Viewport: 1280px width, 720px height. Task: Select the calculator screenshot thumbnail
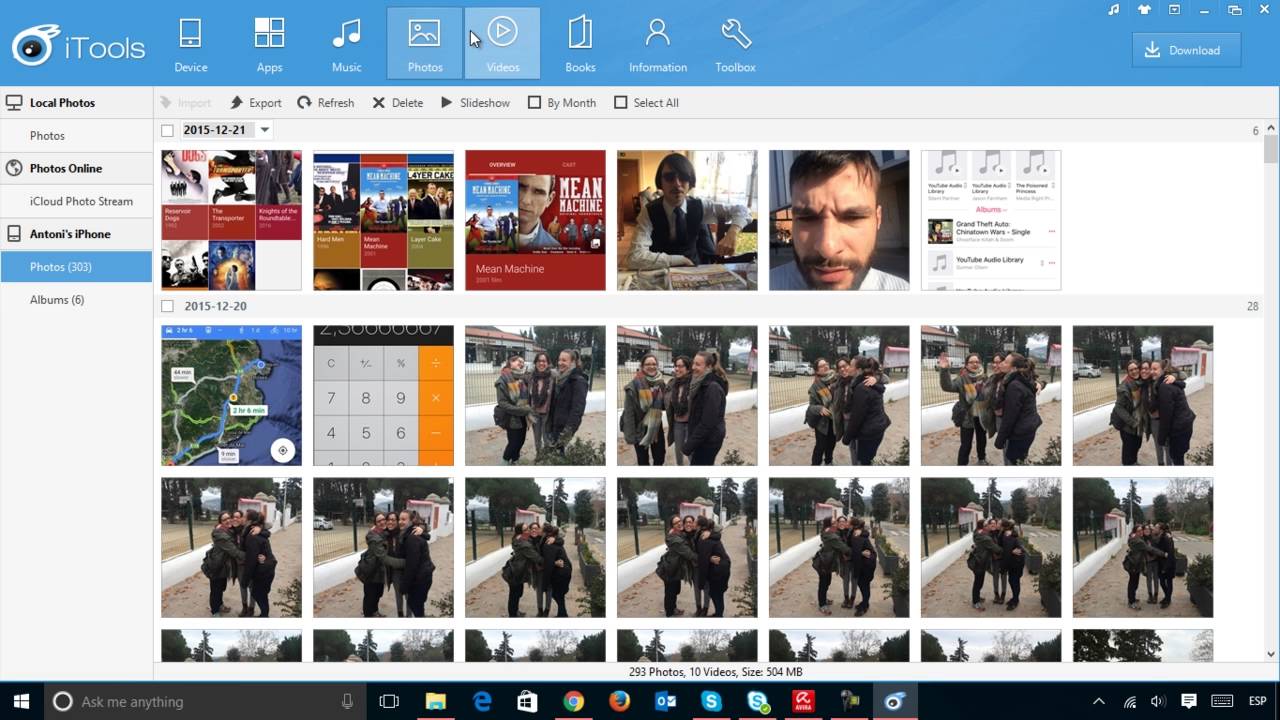tap(383, 395)
